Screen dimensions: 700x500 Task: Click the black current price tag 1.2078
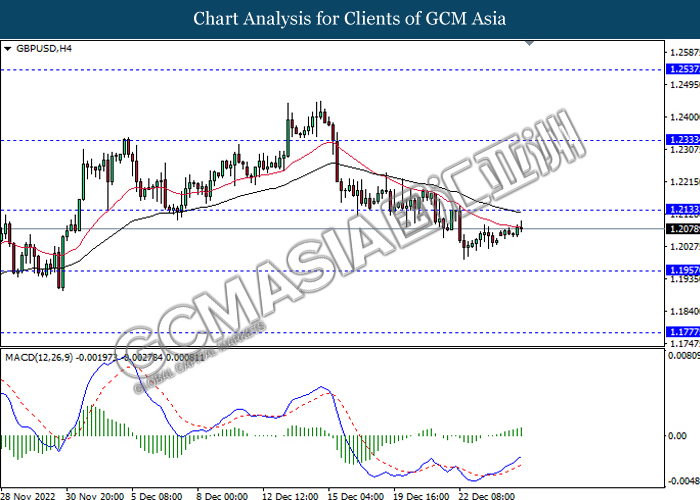pyautogui.click(x=683, y=229)
